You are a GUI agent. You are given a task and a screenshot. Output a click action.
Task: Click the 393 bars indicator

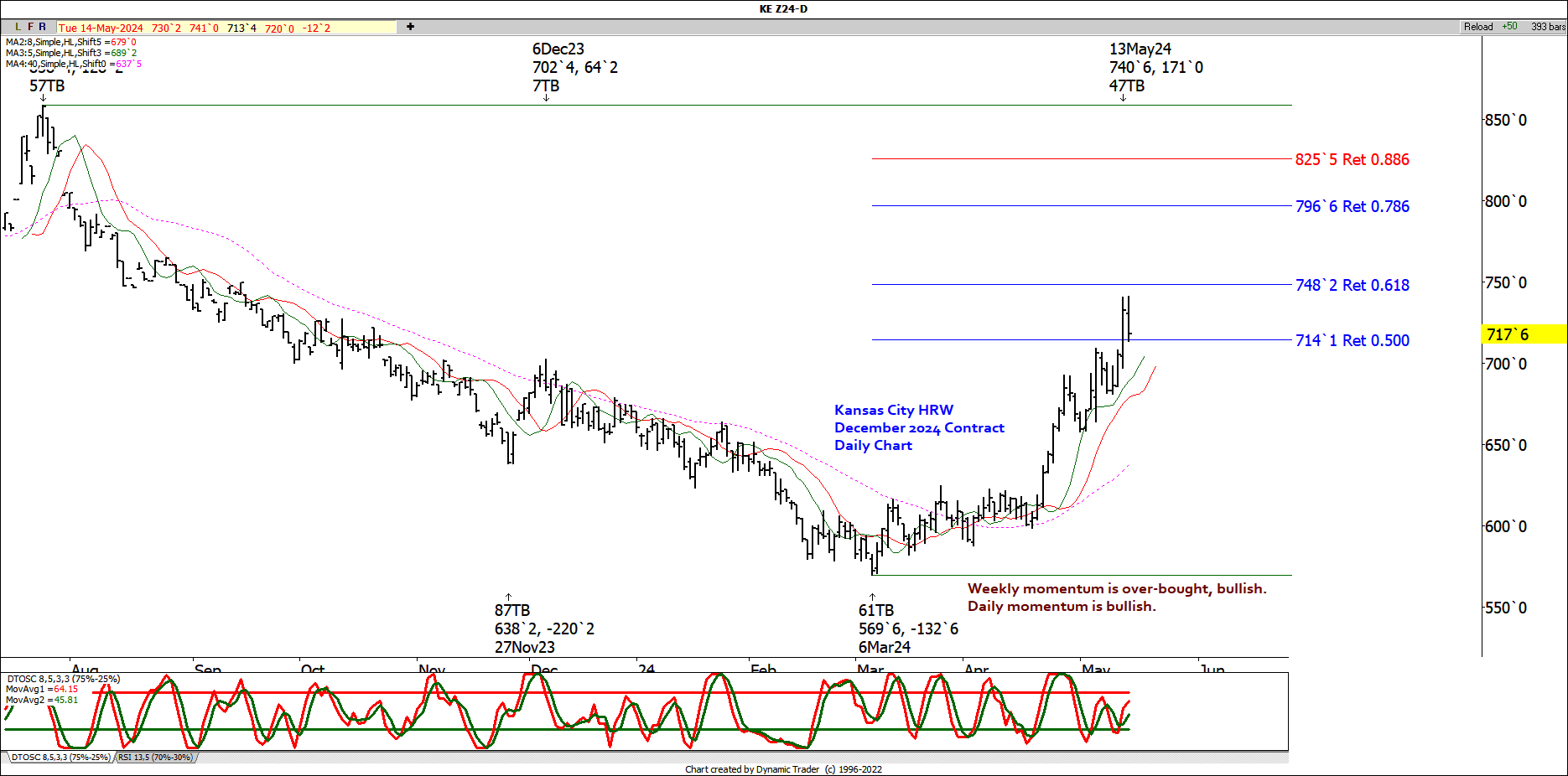tap(1548, 27)
